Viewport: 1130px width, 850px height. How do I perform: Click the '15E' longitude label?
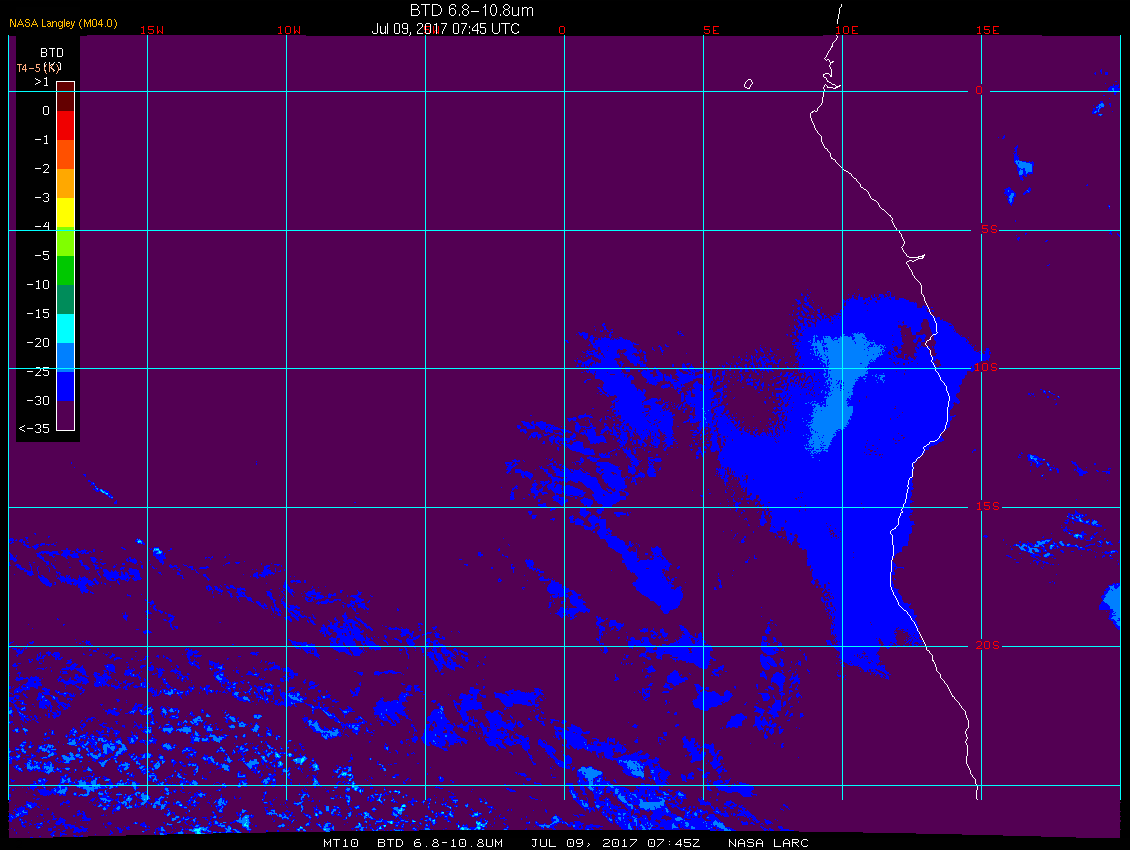988,30
